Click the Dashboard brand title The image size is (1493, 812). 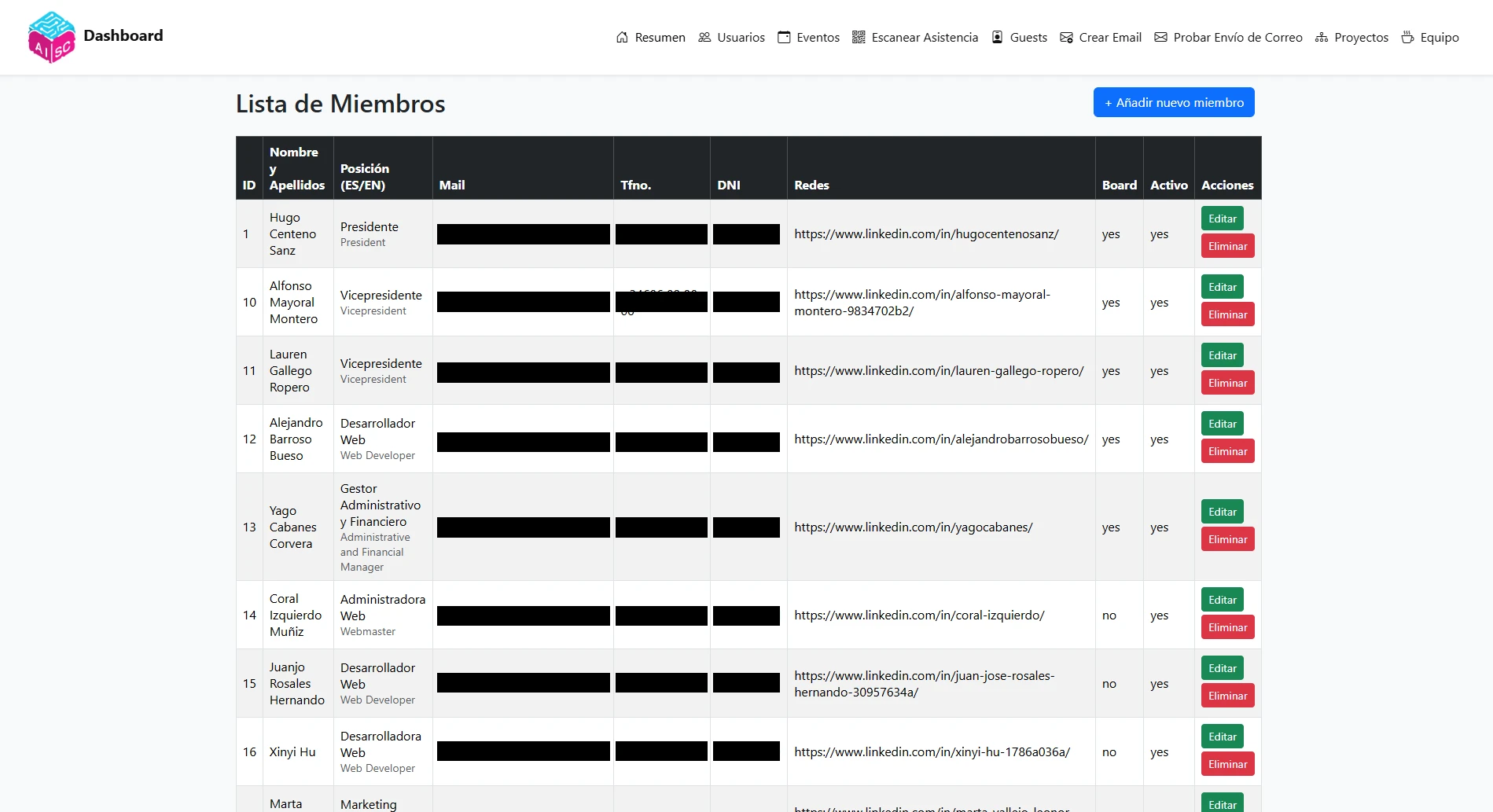(123, 35)
